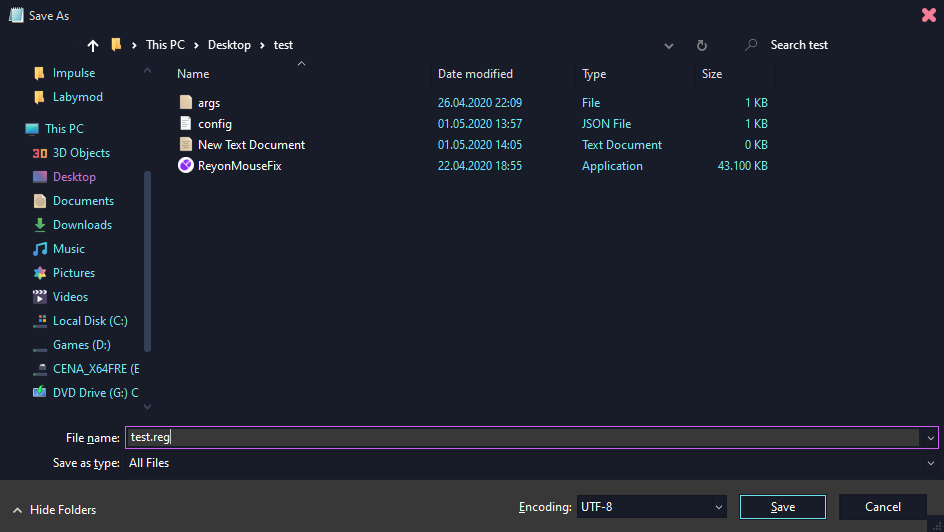This screenshot has width=944, height=532.
Task: Click the Date modified column header
Action: click(x=475, y=74)
